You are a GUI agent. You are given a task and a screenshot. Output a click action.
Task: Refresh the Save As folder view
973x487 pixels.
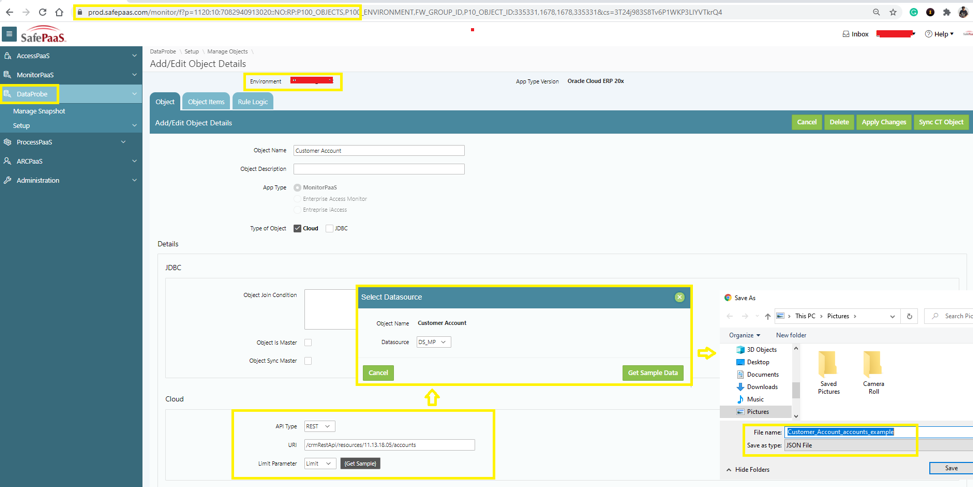(x=909, y=316)
